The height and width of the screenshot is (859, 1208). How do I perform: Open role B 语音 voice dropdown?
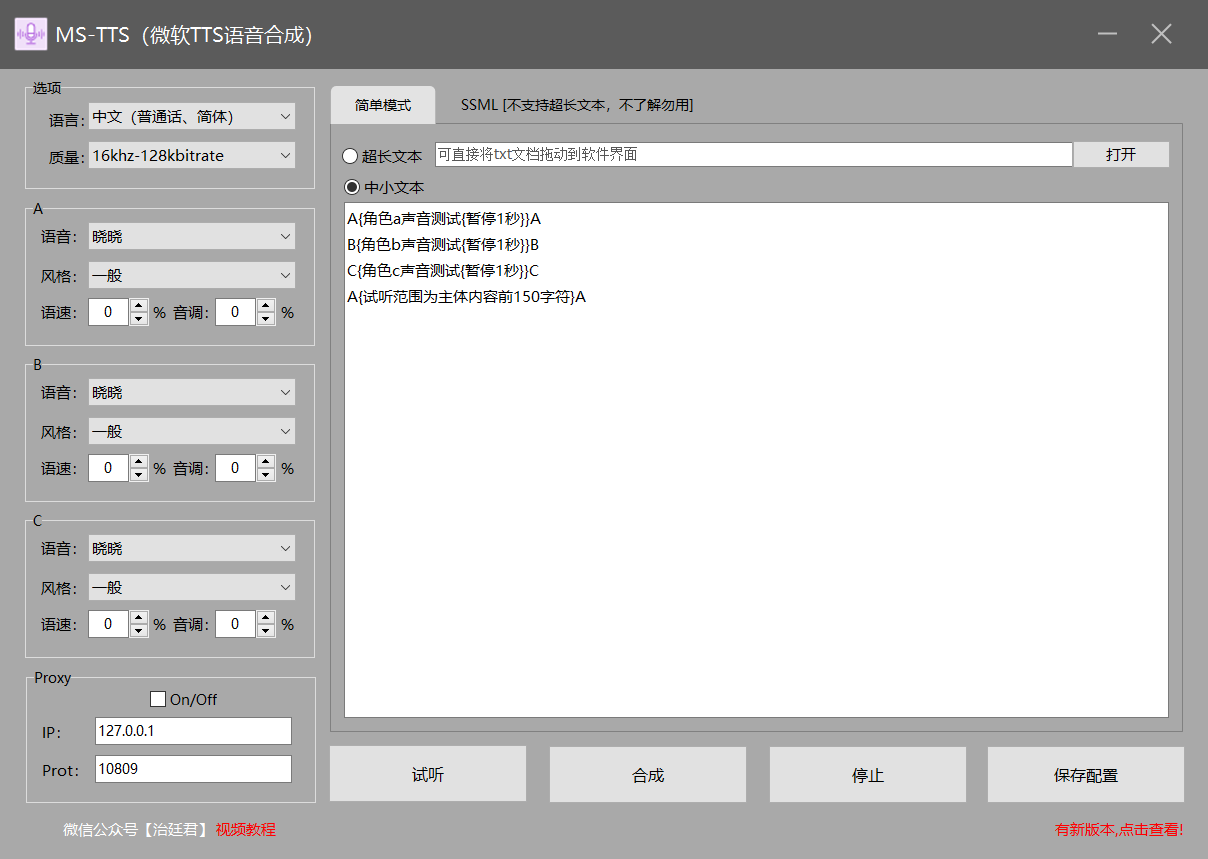[x=192, y=392]
